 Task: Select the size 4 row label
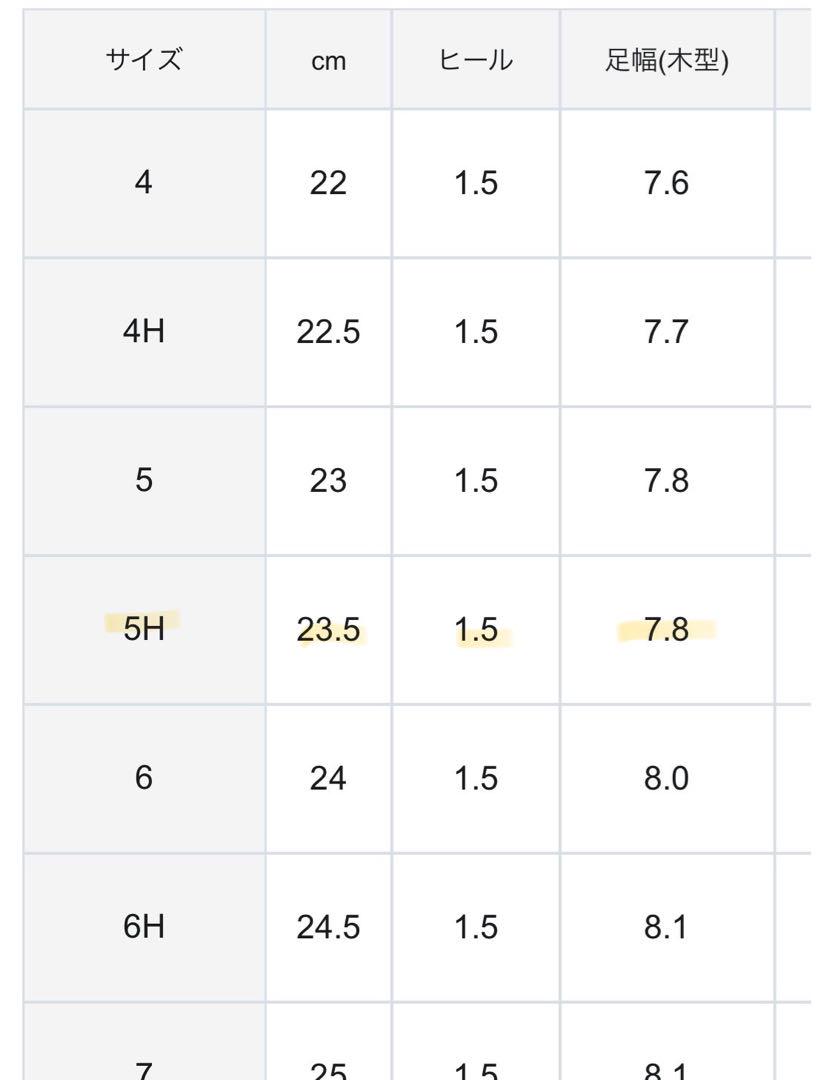144,183
